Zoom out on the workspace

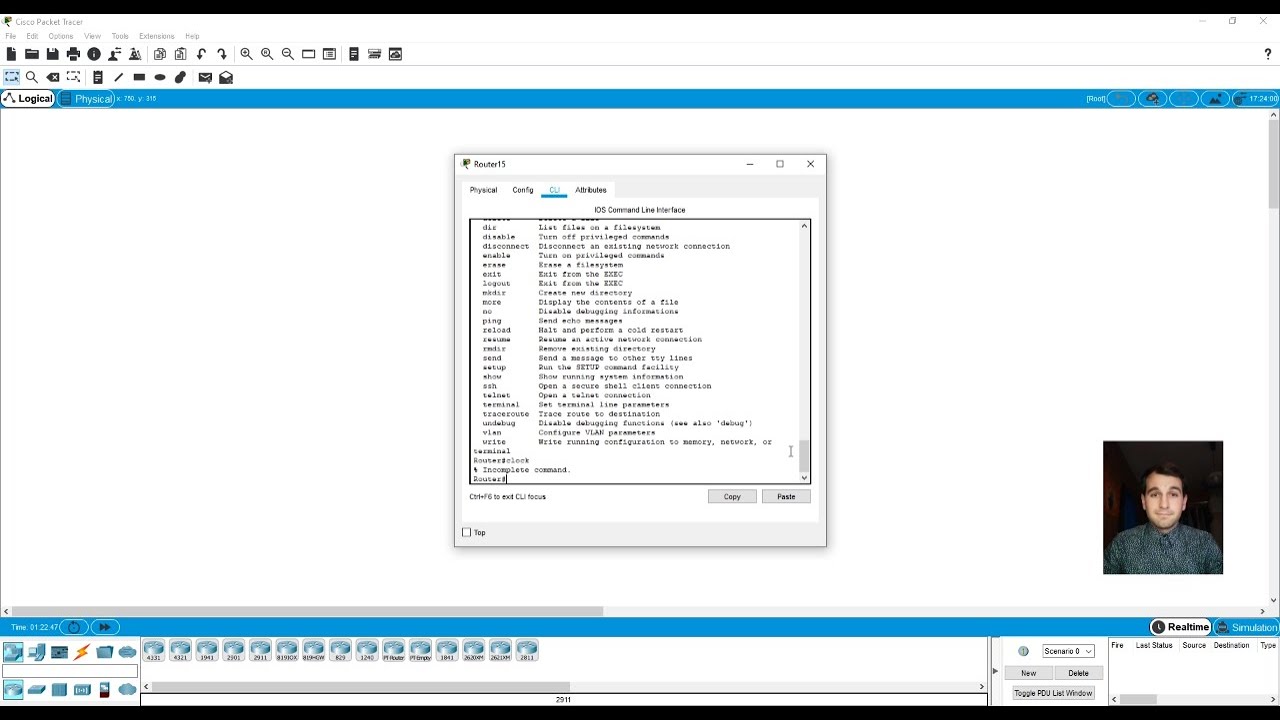288,54
